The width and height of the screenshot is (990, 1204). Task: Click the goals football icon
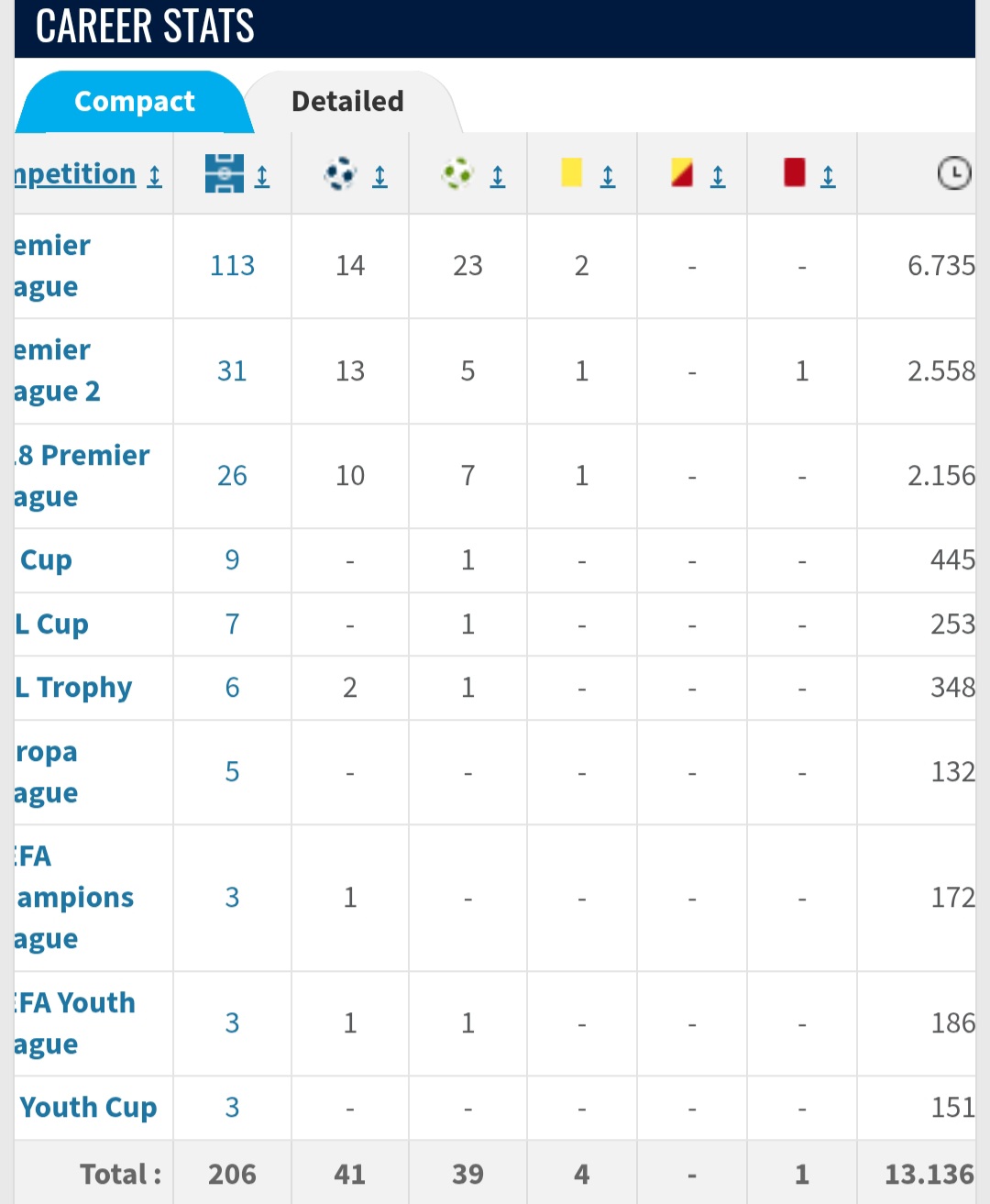340,172
